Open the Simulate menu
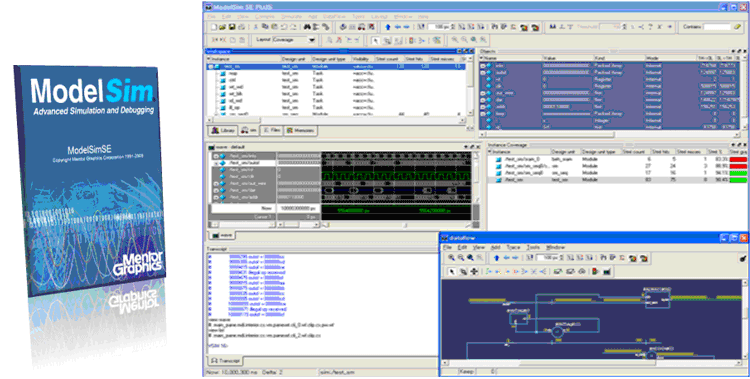Viewport: 750px width, 379px height. tap(291, 16)
